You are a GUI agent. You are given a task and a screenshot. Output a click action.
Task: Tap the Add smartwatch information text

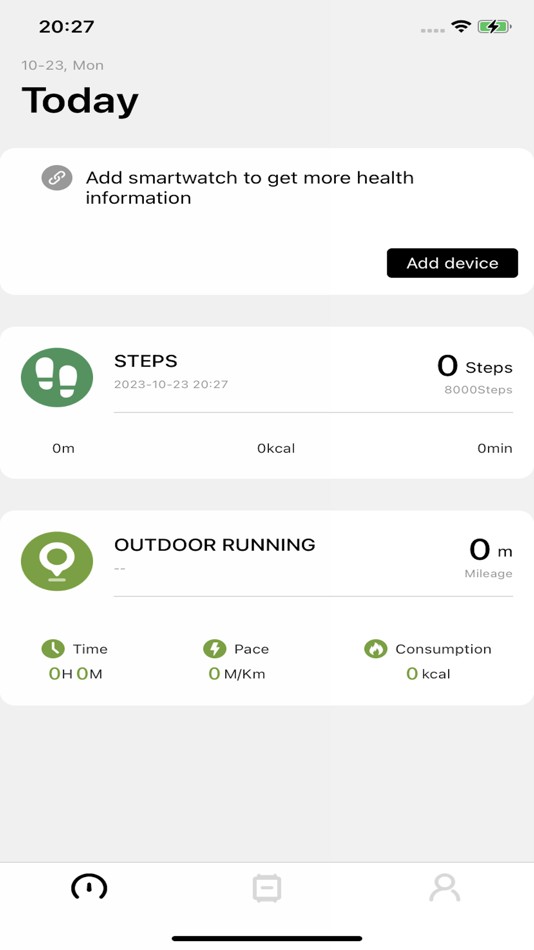tap(250, 188)
